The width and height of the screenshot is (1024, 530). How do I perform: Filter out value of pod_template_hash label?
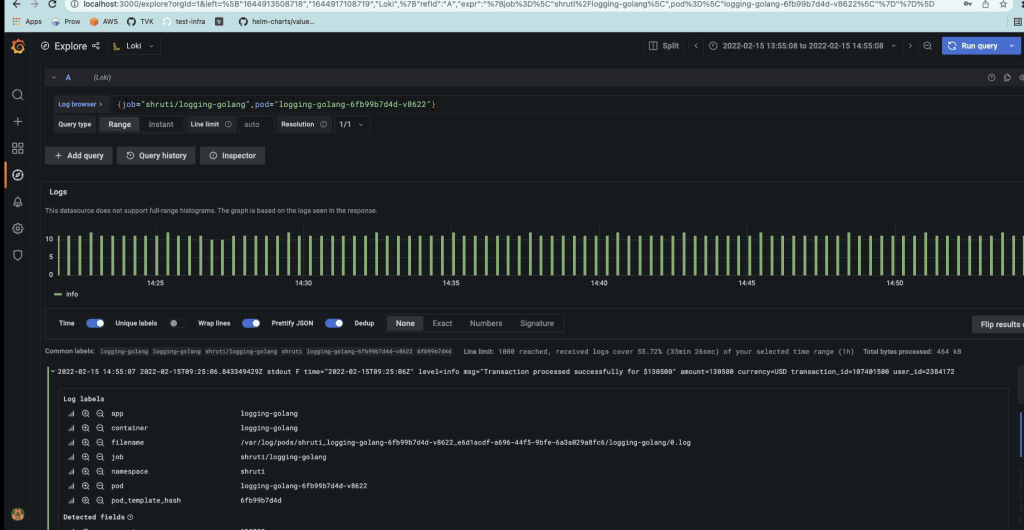(100, 500)
